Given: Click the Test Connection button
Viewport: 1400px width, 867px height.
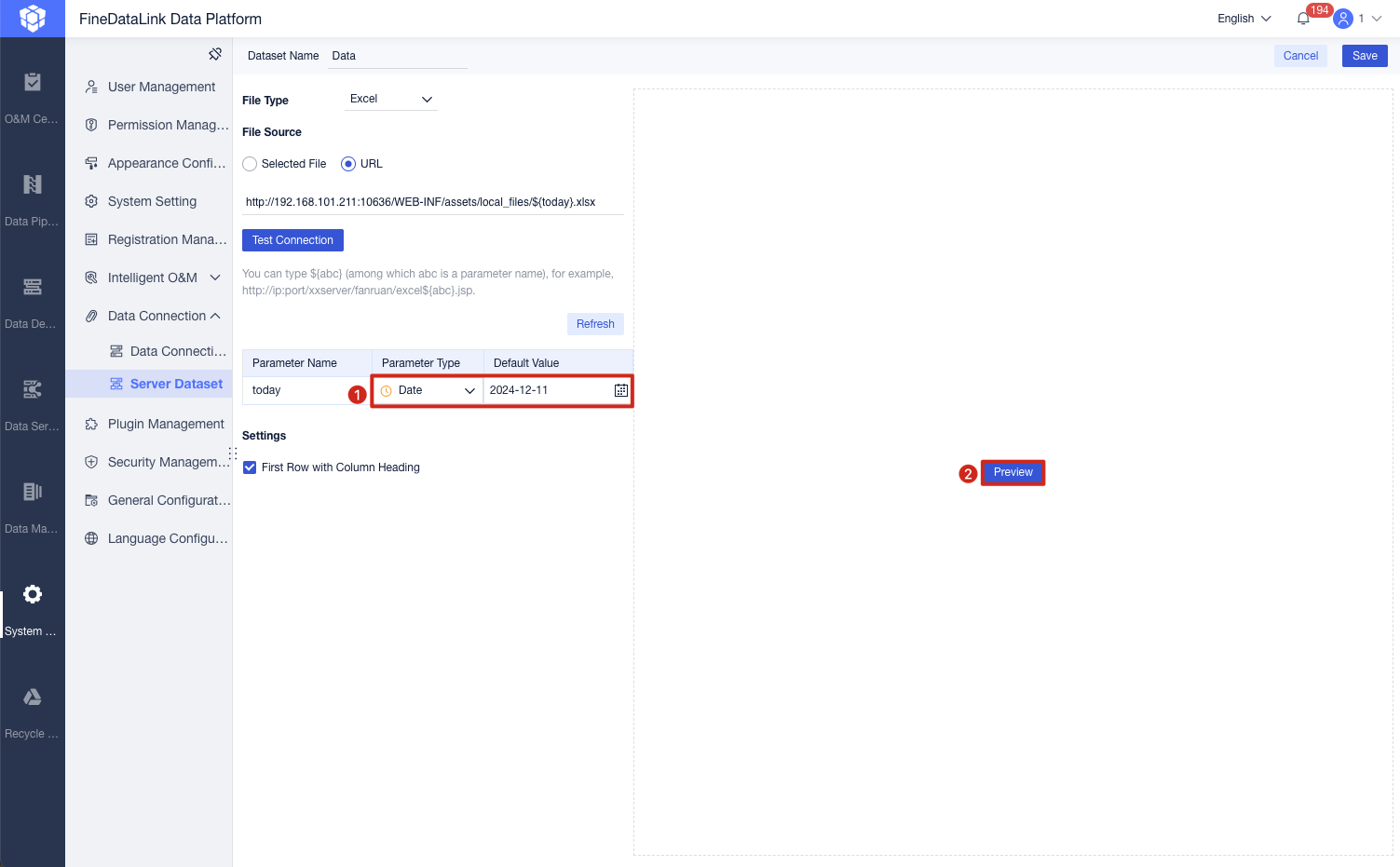Looking at the screenshot, I should [292, 240].
